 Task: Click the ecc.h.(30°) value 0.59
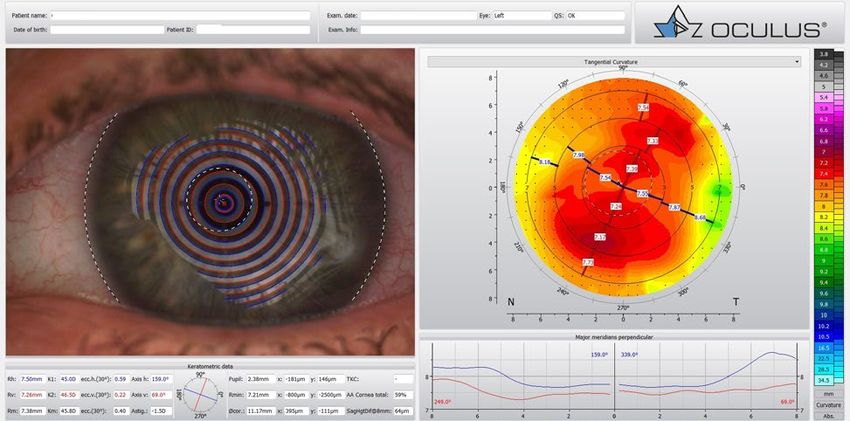tap(122, 379)
